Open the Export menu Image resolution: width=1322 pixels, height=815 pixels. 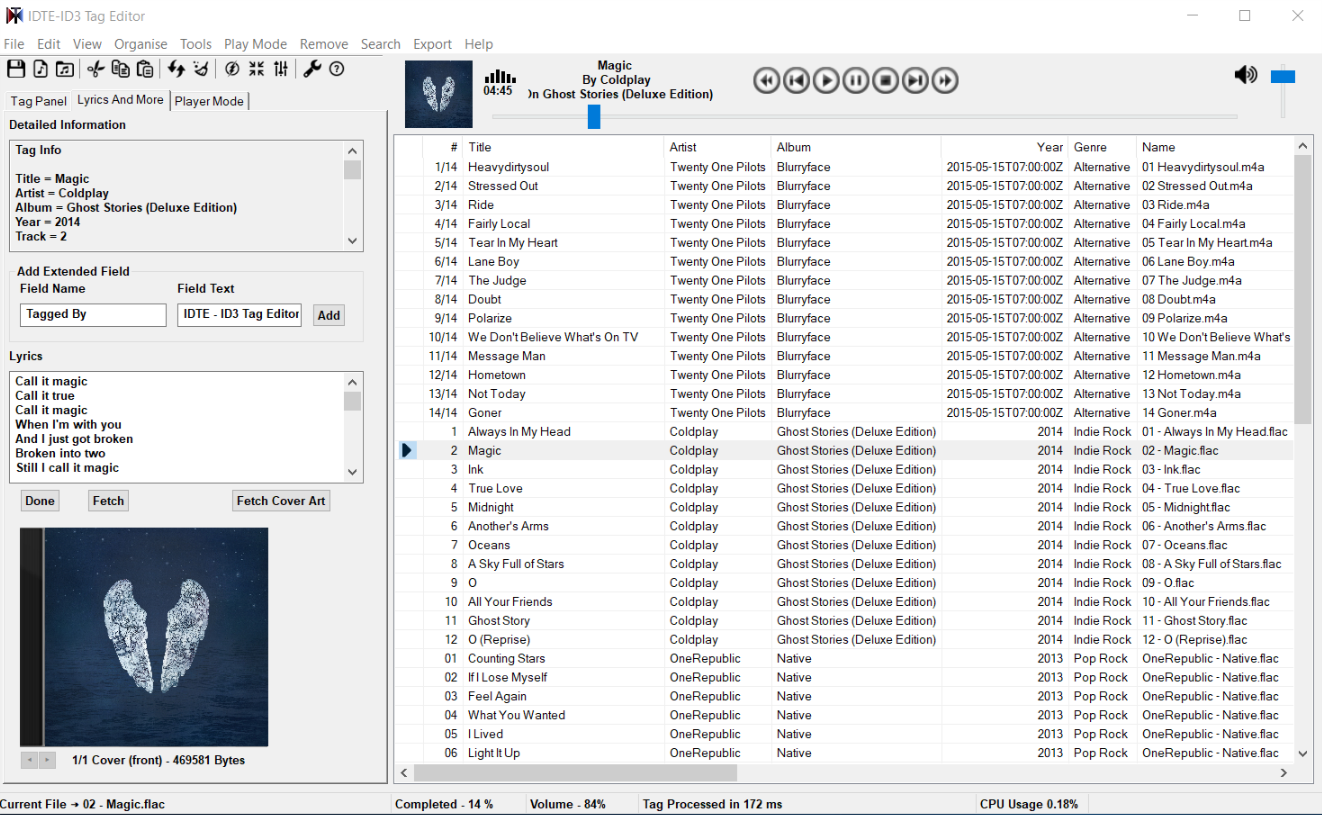(433, 44)
